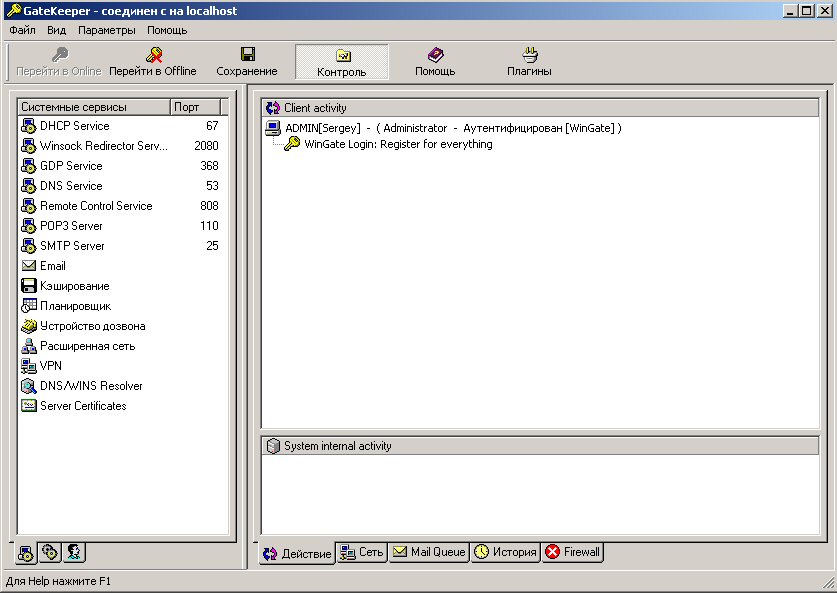
Task: Switch to the Действие tab
Action: point(297,554)
